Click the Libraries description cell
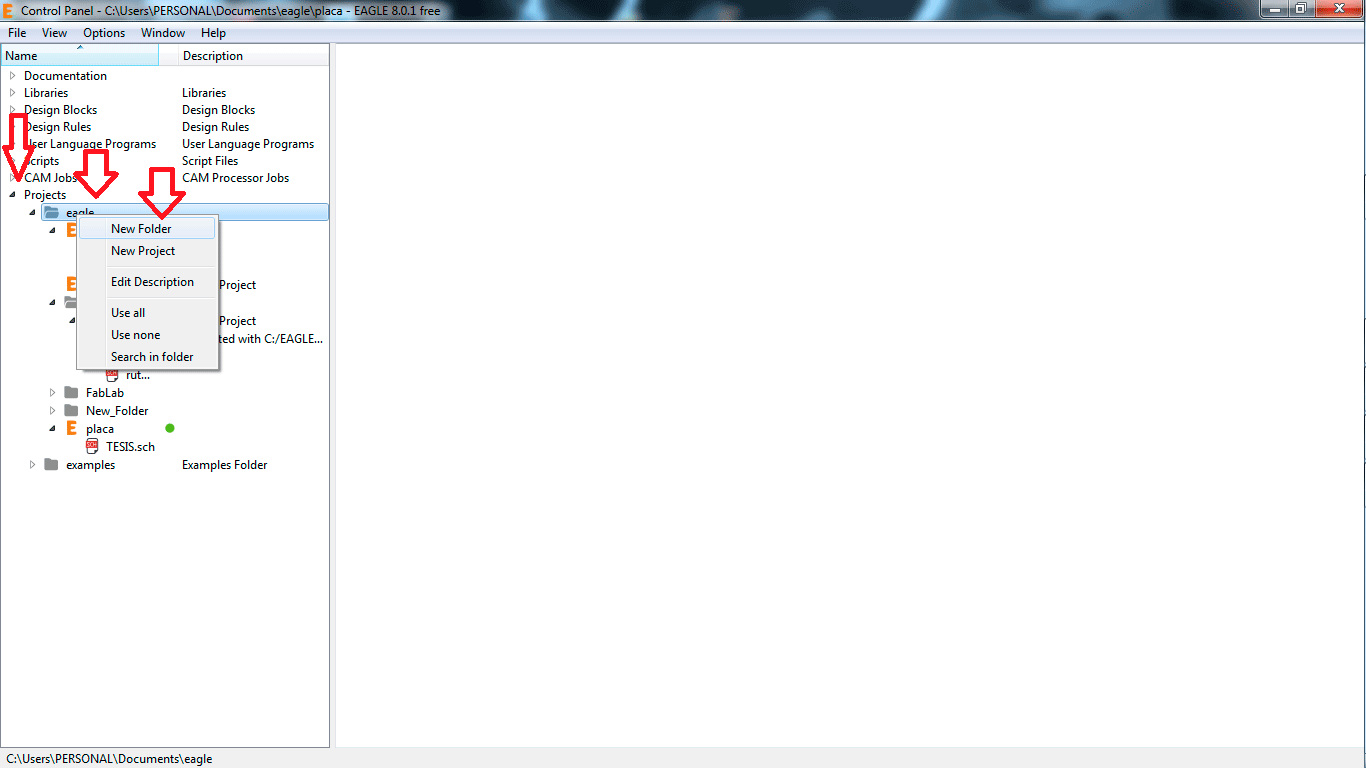 [x=204, y=93]
